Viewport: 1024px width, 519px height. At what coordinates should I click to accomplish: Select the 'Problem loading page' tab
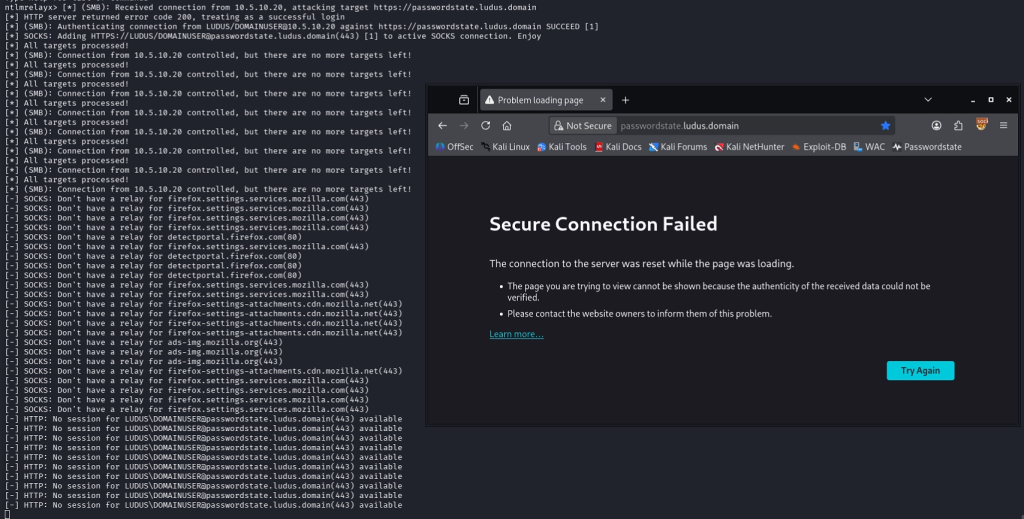point(540,100)
